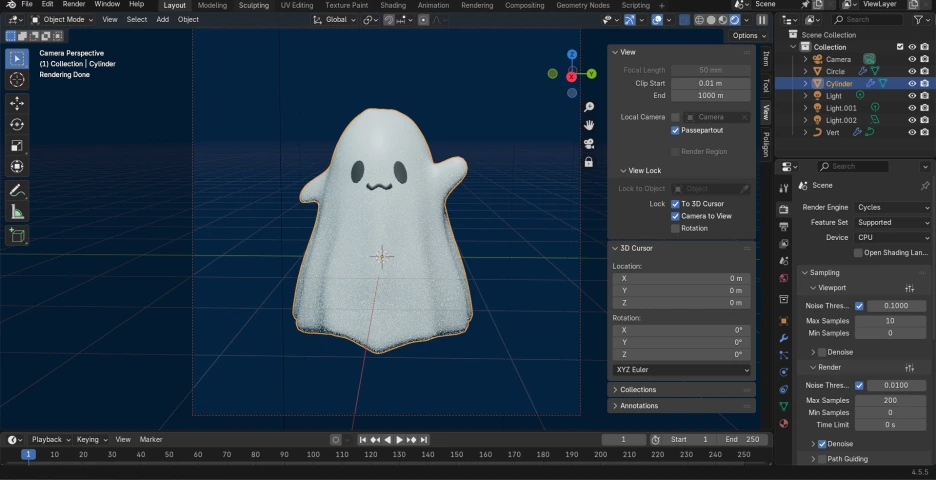Open the Render menu
This screenshot has width=936, height=480.
click(x=74, y=5)
